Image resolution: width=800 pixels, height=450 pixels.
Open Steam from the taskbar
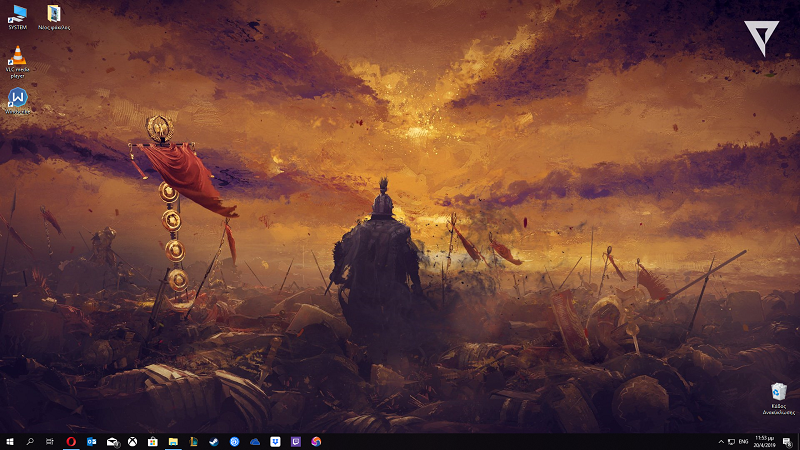(x=214, y=442)
